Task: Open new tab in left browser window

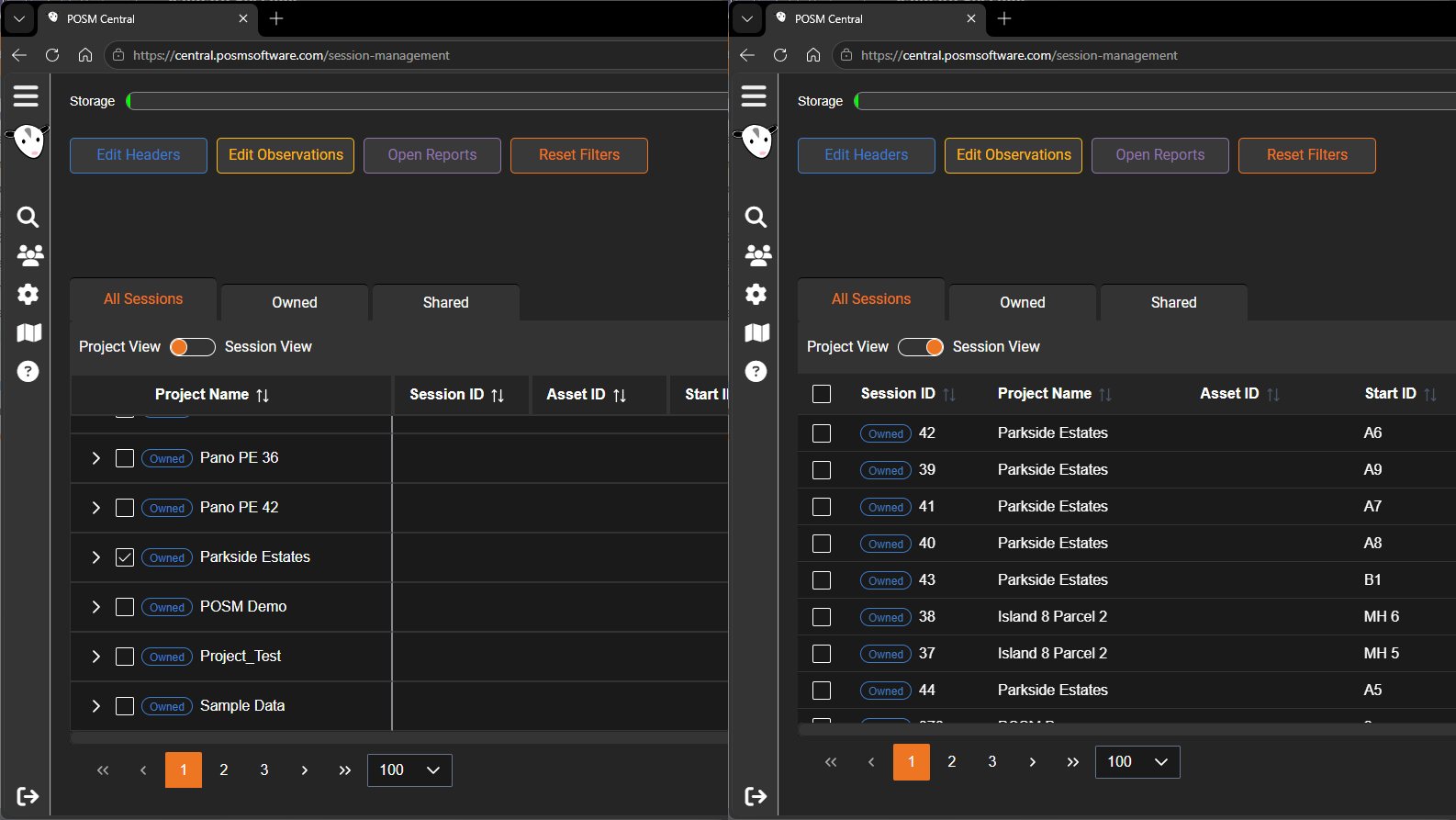Action: [276, 18]
